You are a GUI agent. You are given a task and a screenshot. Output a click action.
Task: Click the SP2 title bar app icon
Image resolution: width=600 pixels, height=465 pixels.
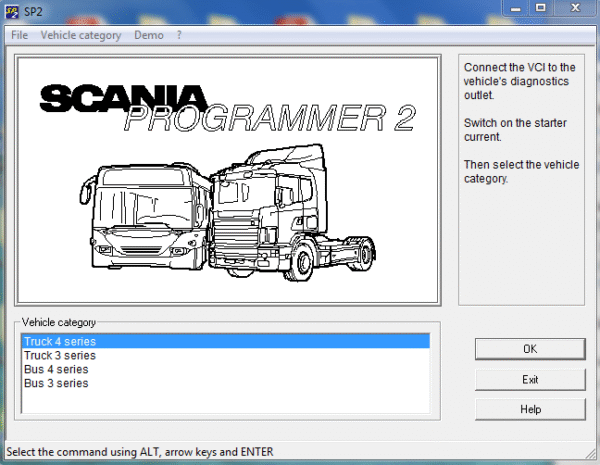(12, 12)
